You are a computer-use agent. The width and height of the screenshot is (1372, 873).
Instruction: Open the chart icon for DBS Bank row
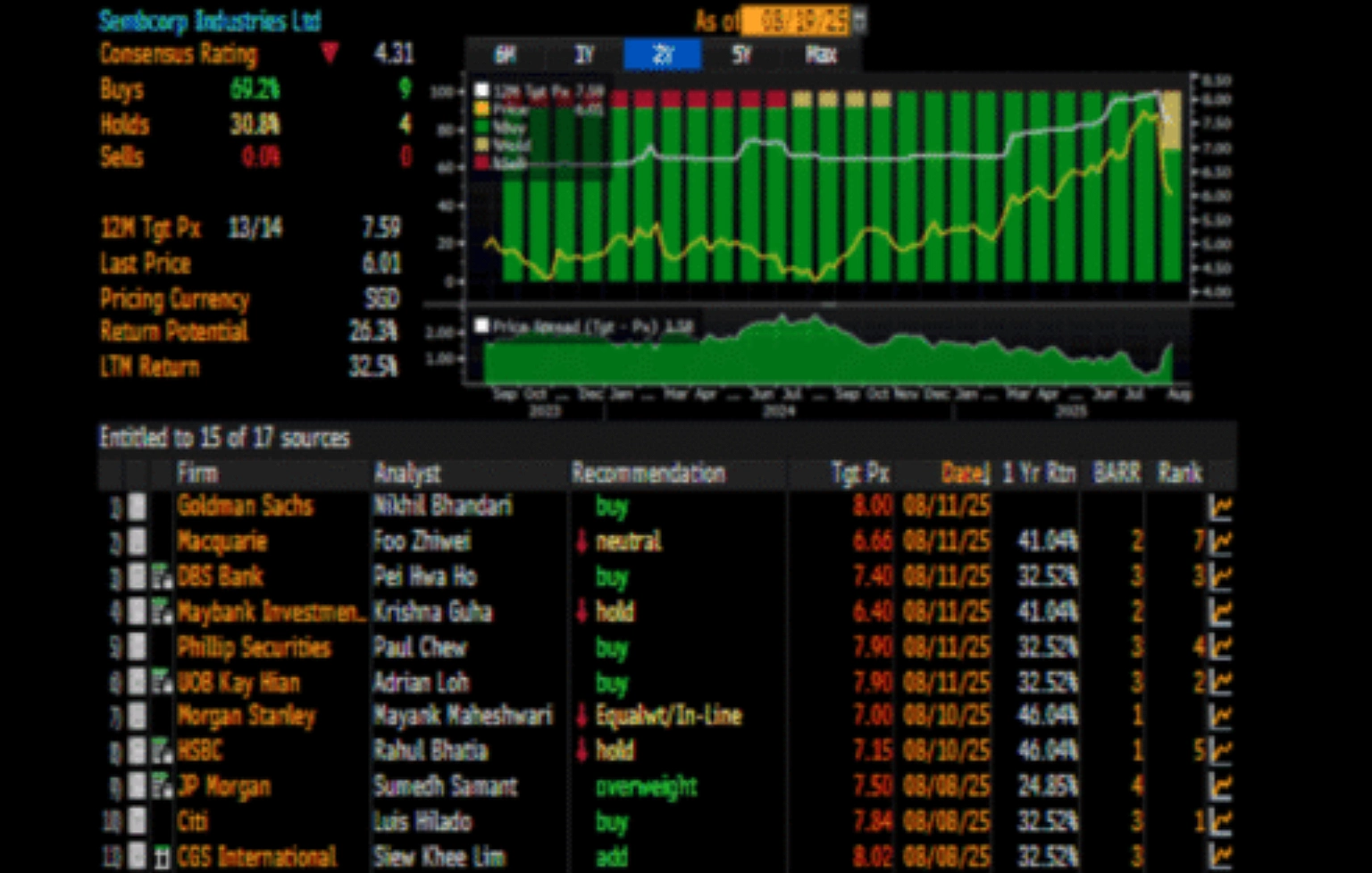pos(1220,577)
